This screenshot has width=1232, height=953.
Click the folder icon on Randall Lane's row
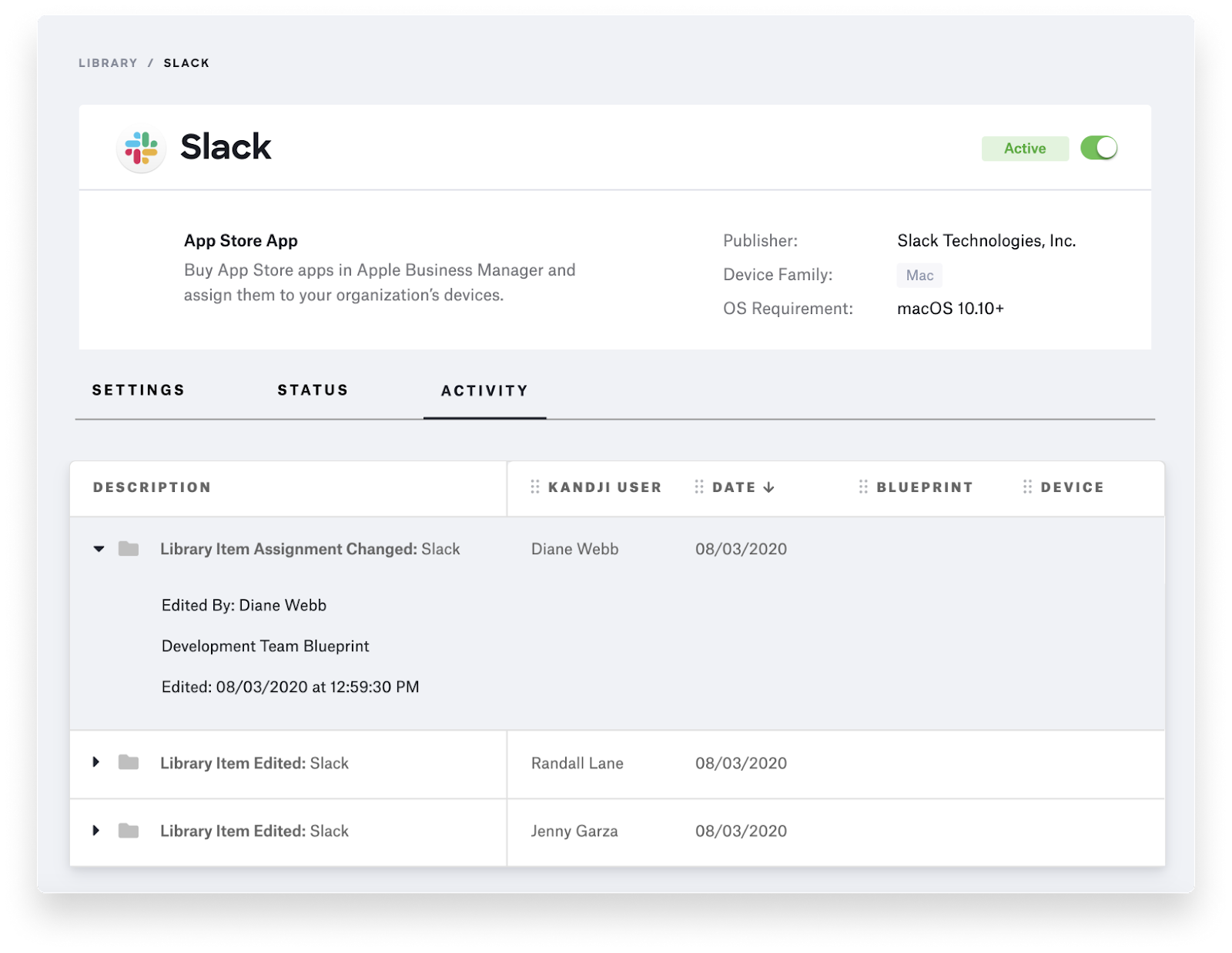point(130,763)
